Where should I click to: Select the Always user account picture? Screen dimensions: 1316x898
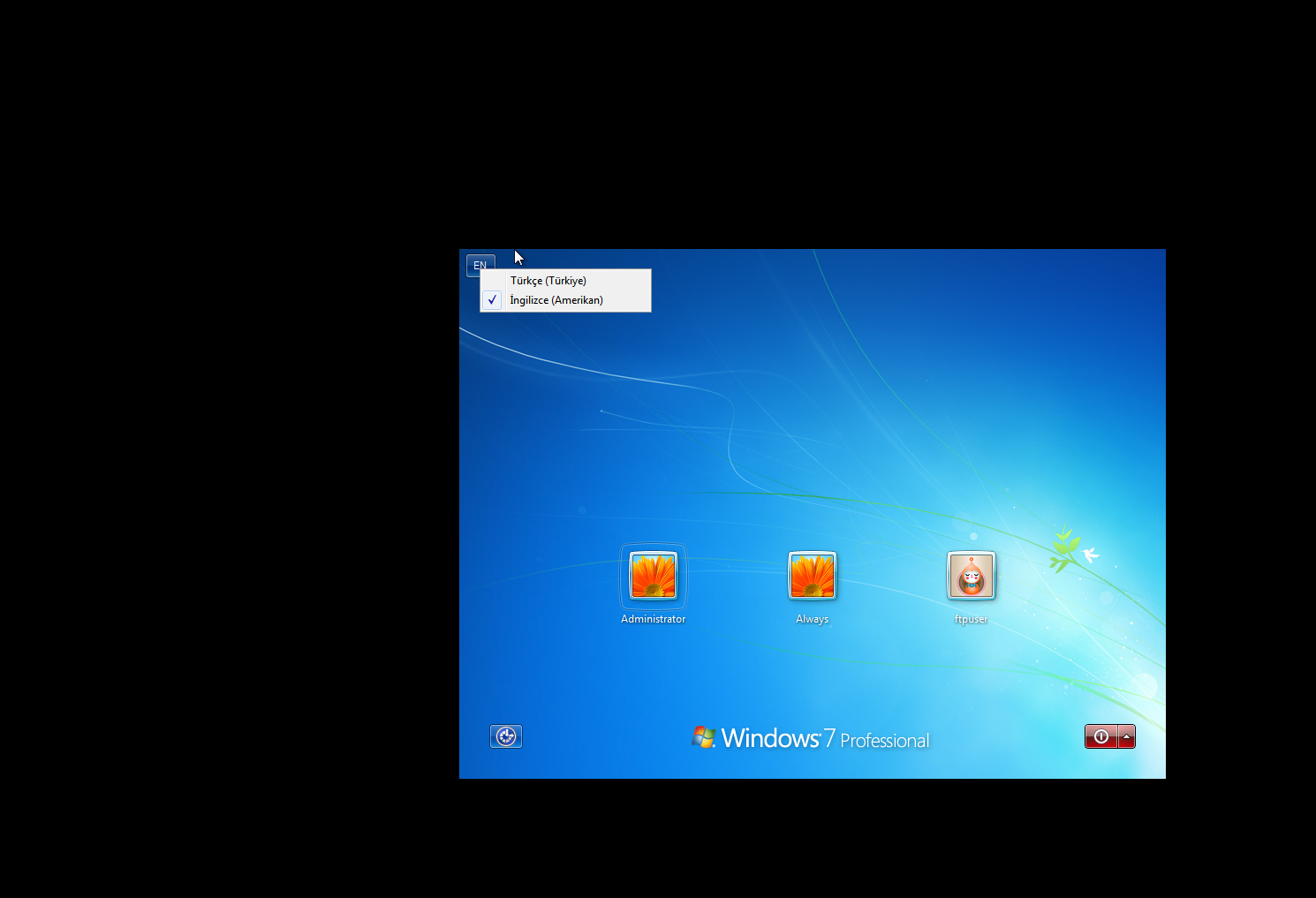(813, 576)
